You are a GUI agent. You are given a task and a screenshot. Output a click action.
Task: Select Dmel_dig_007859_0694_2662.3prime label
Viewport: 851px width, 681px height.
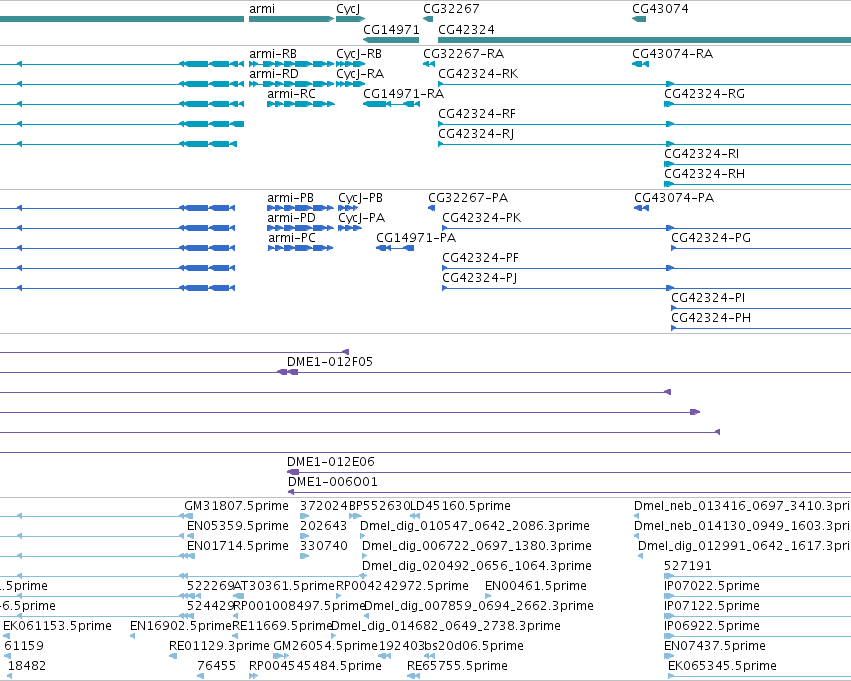point(479,607)
